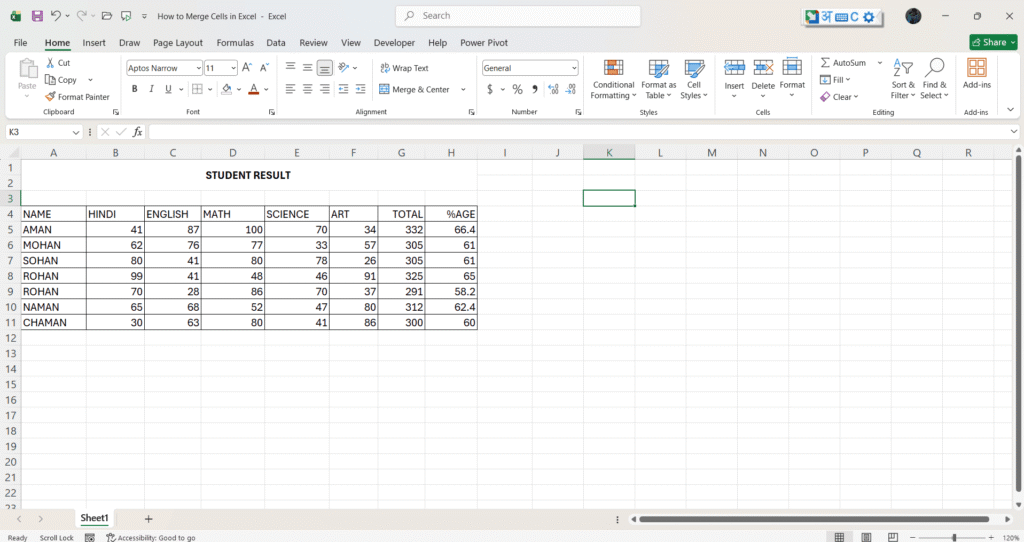
Task: Click the Align Right icon
Action: (x=325, y=89)
